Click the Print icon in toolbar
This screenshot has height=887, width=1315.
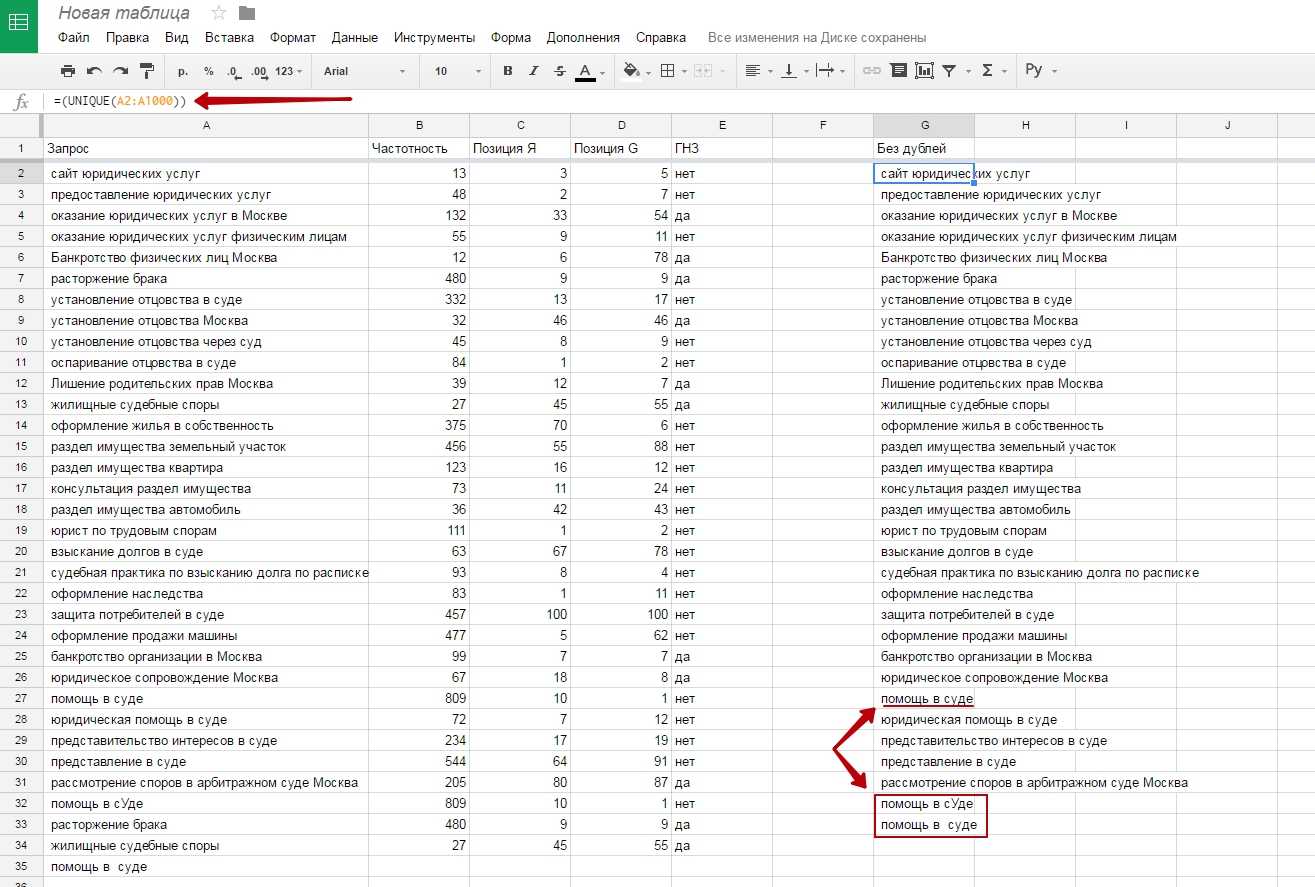(68, 71)
